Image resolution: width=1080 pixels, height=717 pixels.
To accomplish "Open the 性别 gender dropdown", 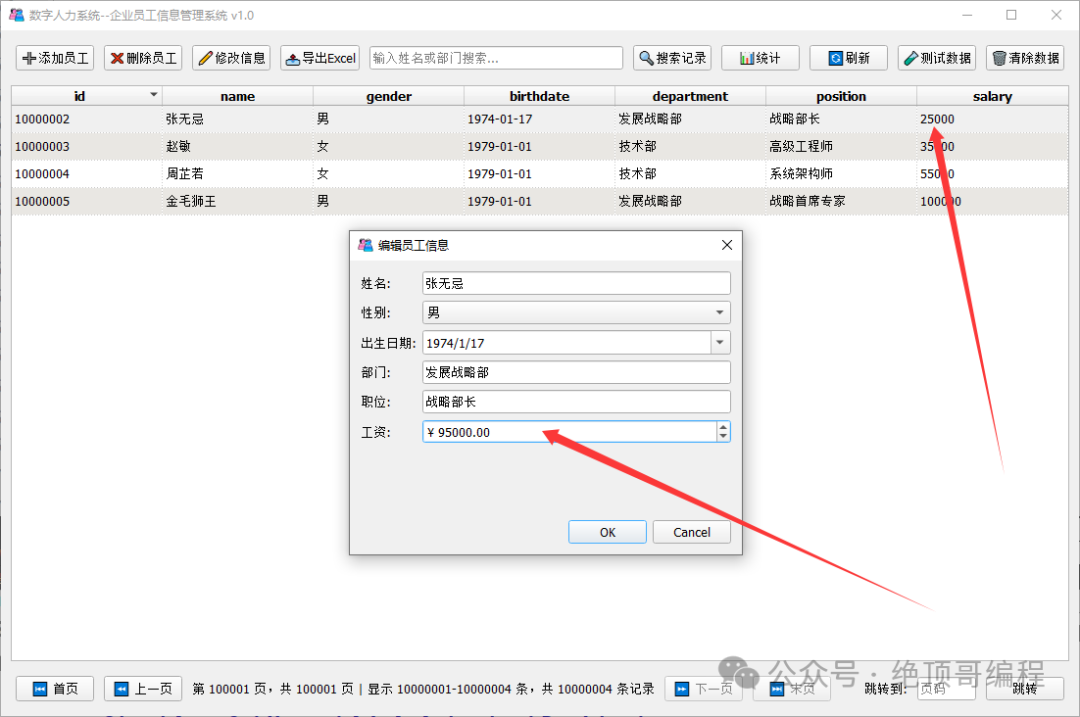I will (577, 313).
